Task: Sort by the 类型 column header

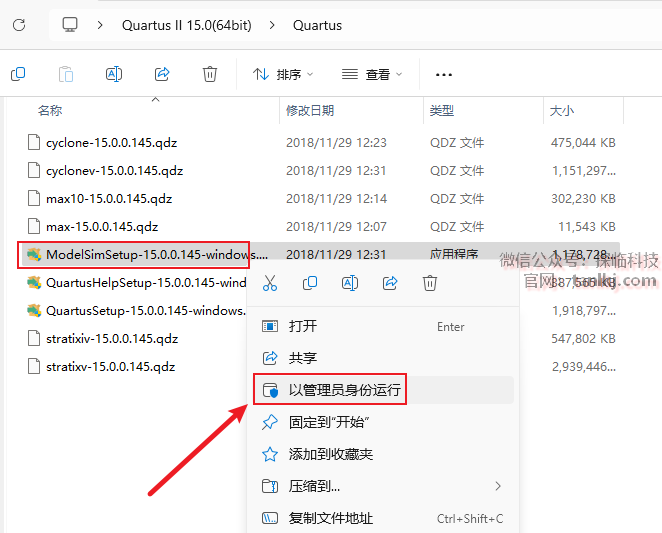Action: [x=442, y=111]
